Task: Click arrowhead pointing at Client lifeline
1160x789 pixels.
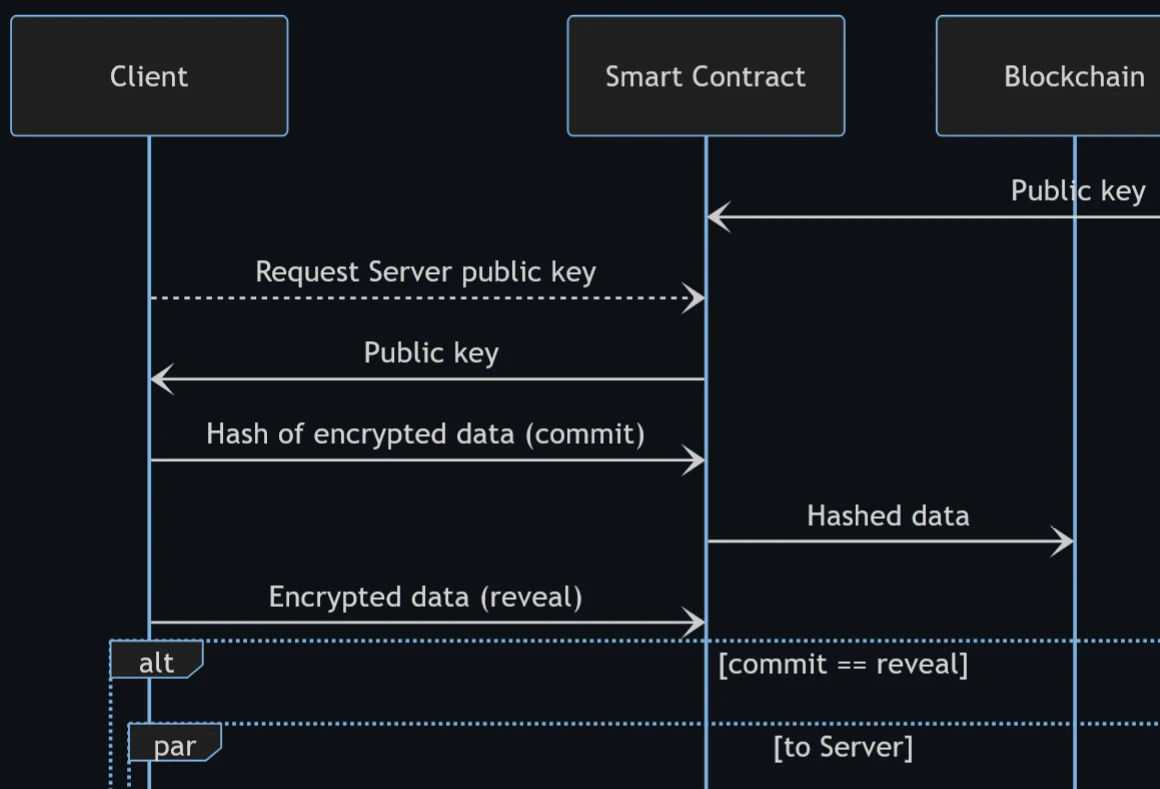Action: point(162,379)
